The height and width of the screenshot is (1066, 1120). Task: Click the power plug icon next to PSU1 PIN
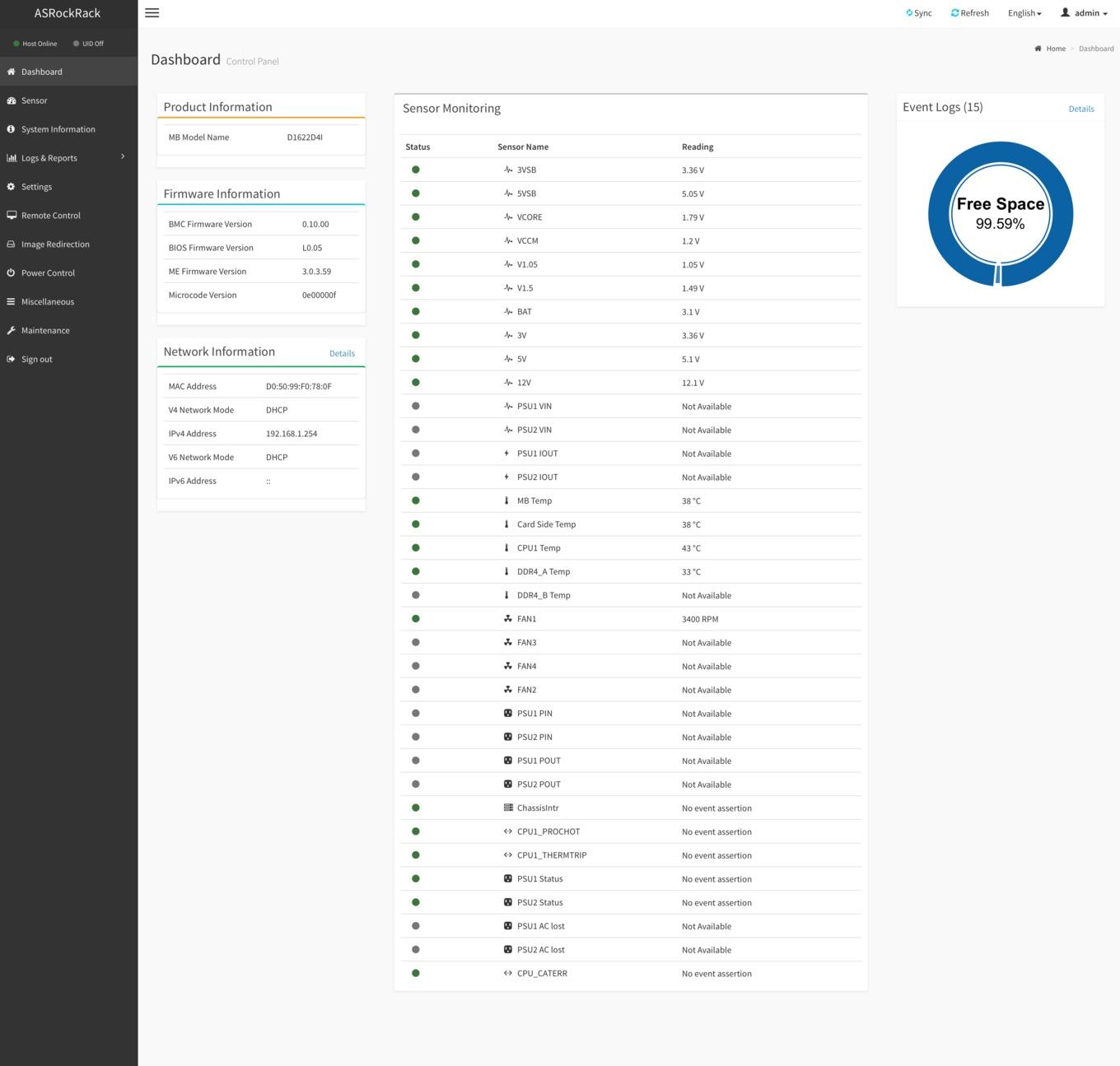click(508, 714)
